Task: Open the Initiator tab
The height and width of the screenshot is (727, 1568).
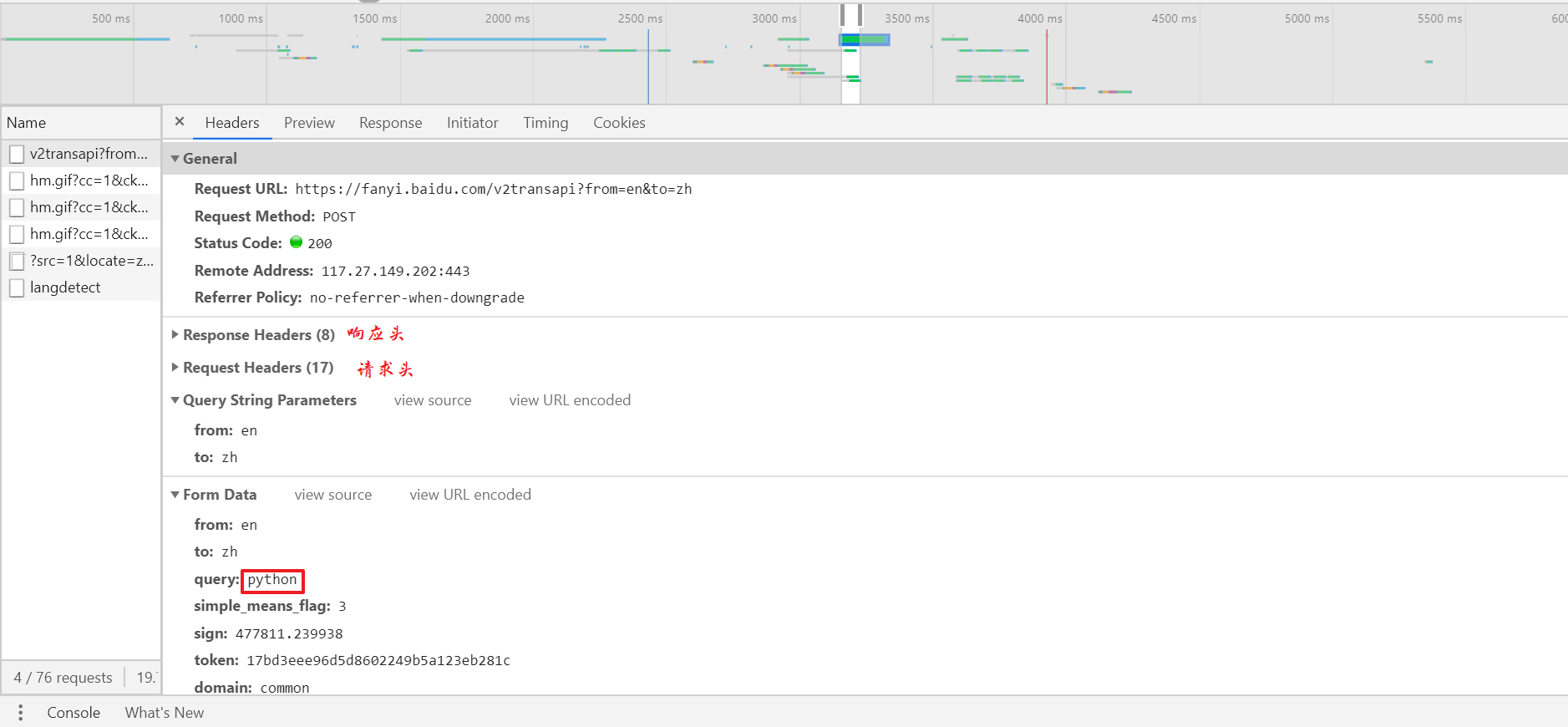Action: point(472,123)
